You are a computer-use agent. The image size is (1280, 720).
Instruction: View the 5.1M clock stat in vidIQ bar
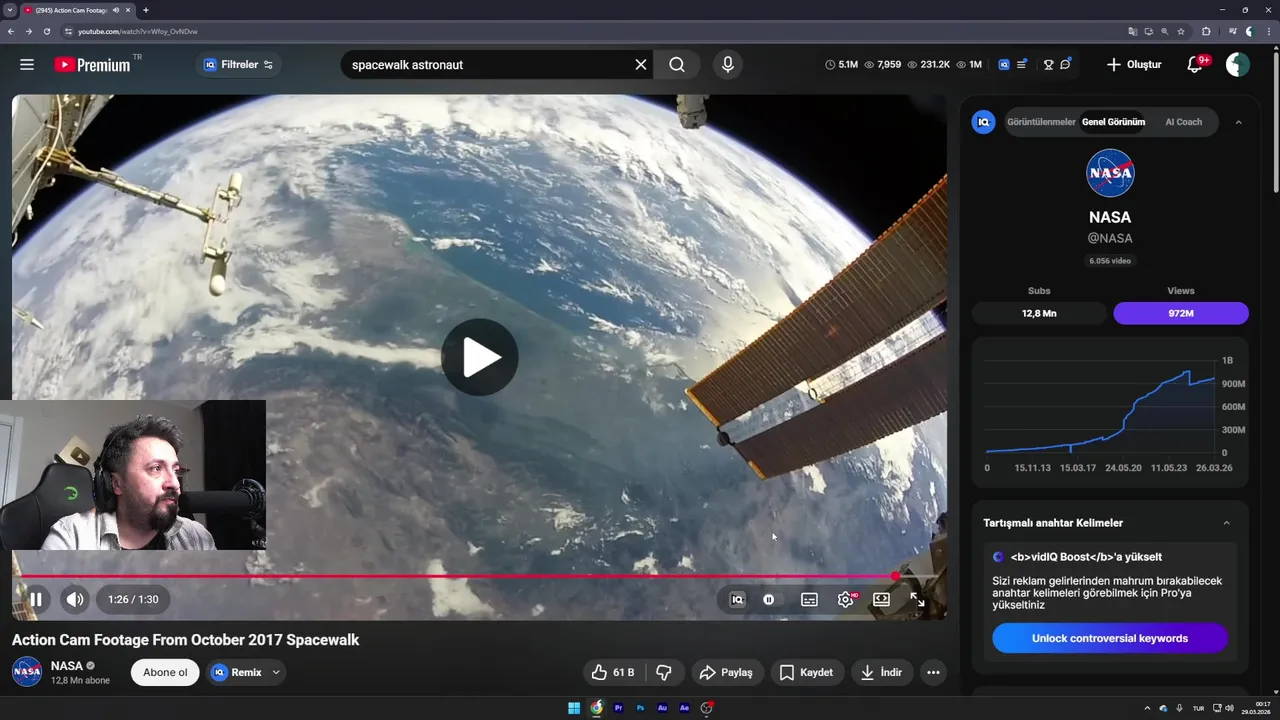pyautogui.click(x=841, y=65)
